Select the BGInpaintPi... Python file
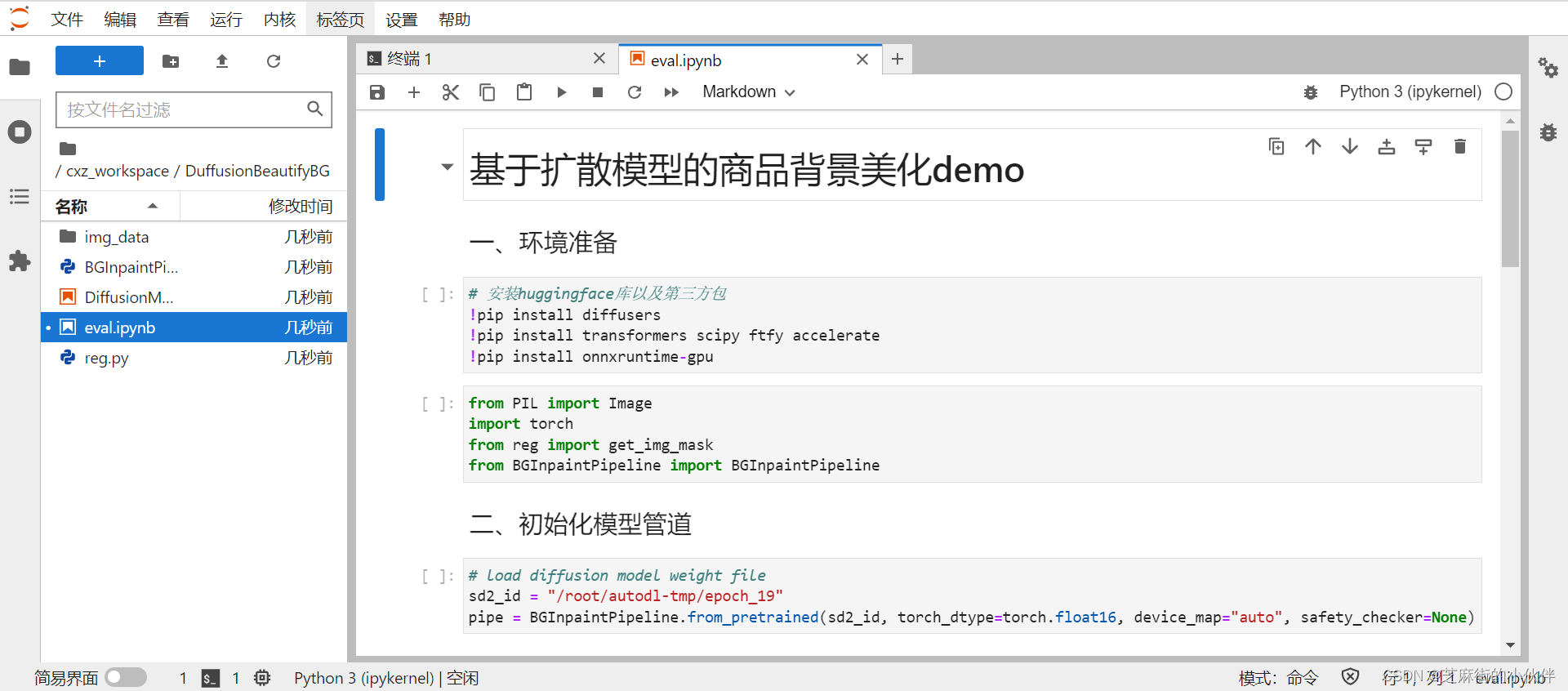The image size is (1568, 691). 194,267
